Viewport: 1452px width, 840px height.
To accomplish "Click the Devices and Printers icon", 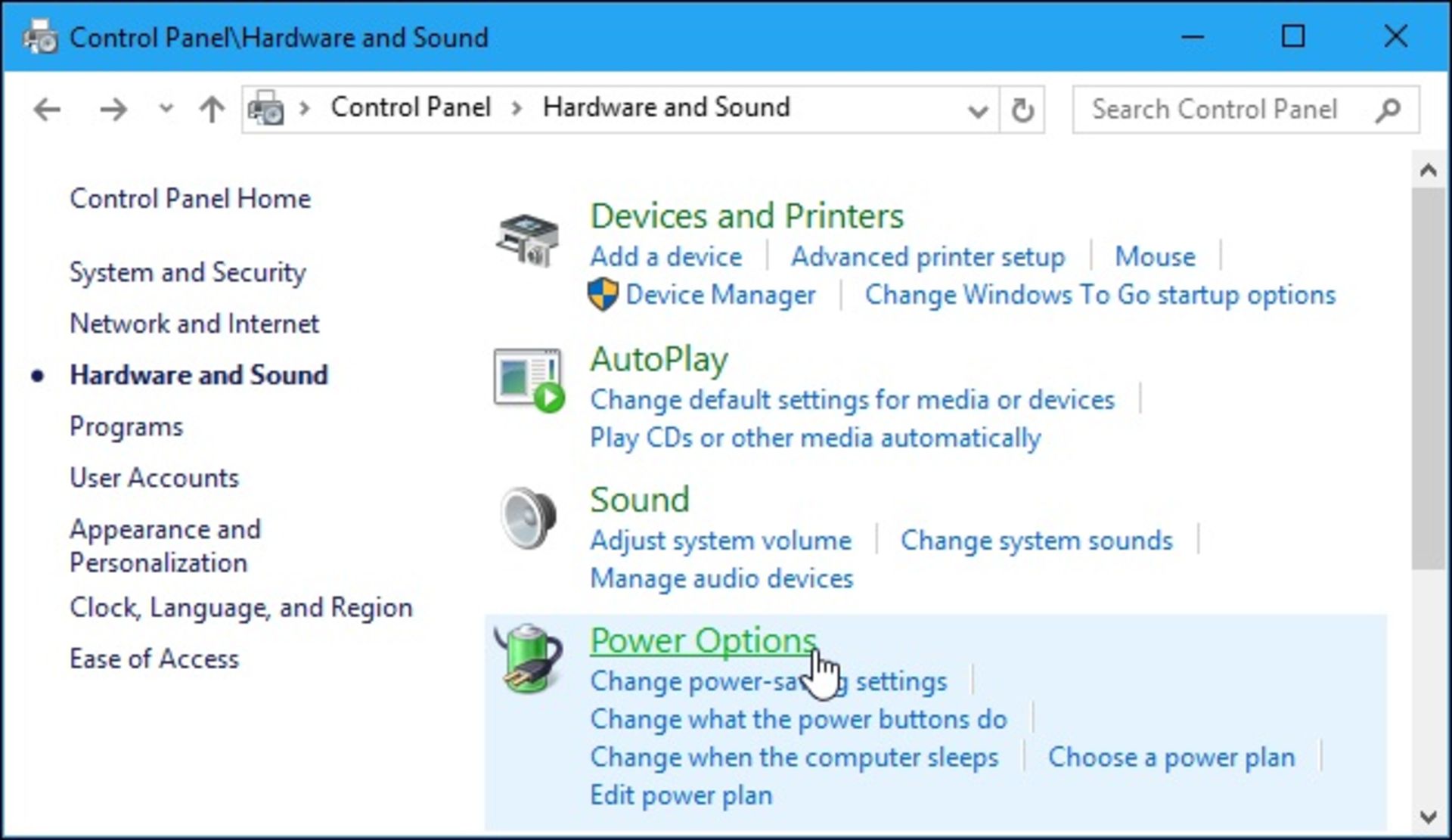I will point(528,240).
